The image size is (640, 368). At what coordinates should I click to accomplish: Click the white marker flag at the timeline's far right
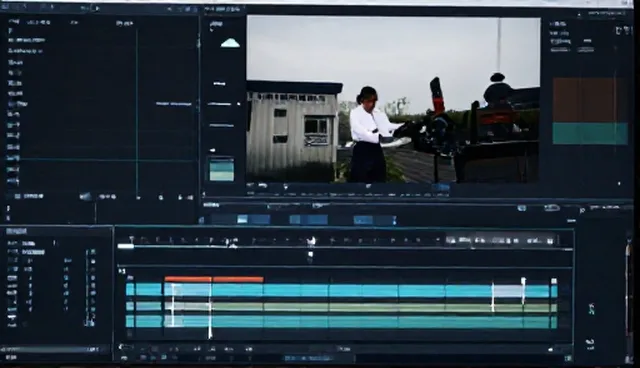pyautogui.click(x=554, y=281)
